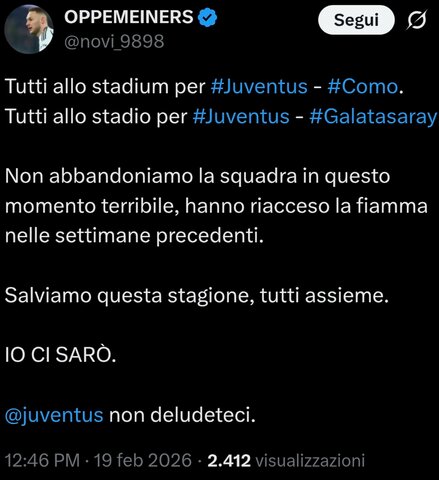Click the 'non deludeteci.' text
The width and height of the screenshot is (439, 480).
click(x=182, y=415)
